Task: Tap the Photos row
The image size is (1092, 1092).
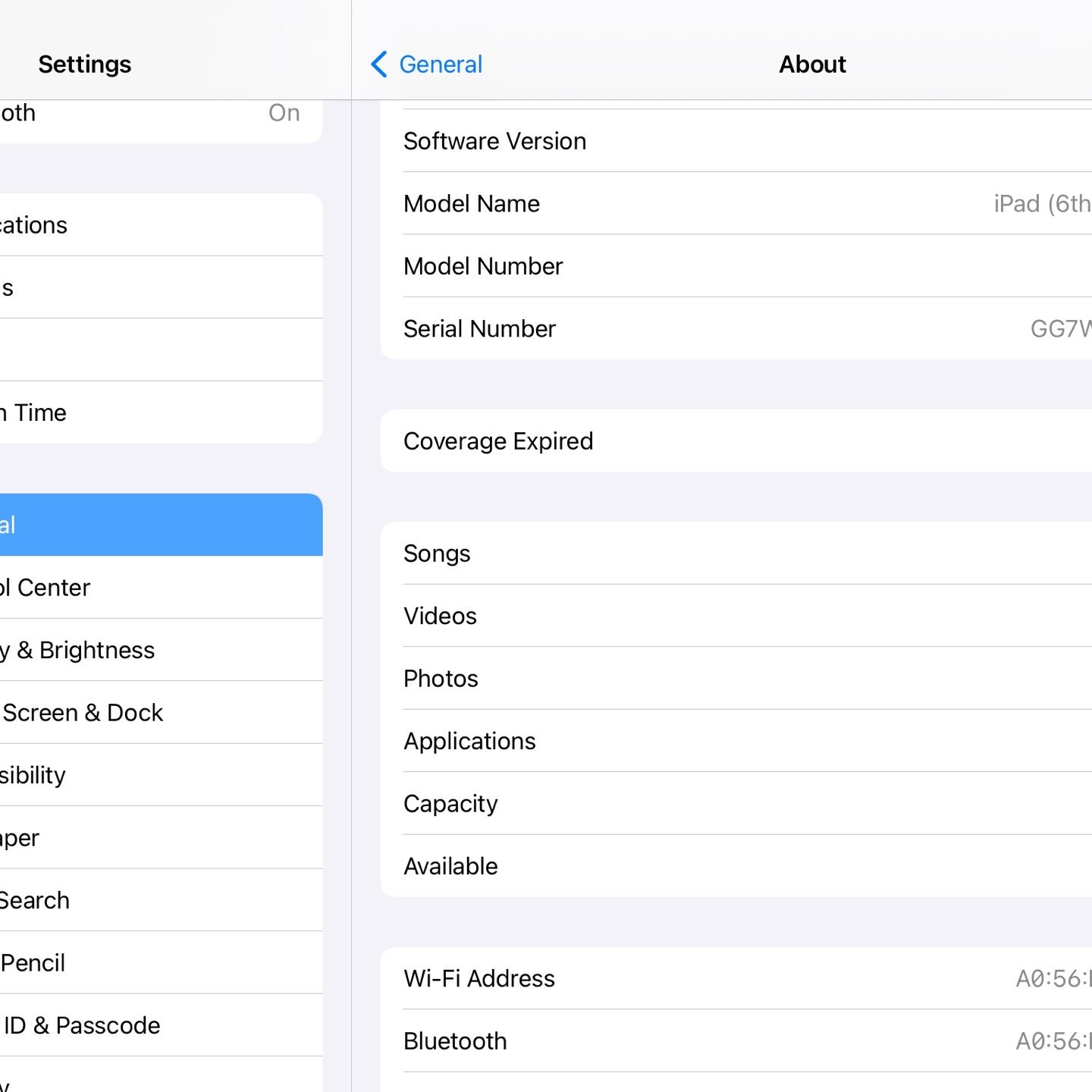Action: (736, 678)
